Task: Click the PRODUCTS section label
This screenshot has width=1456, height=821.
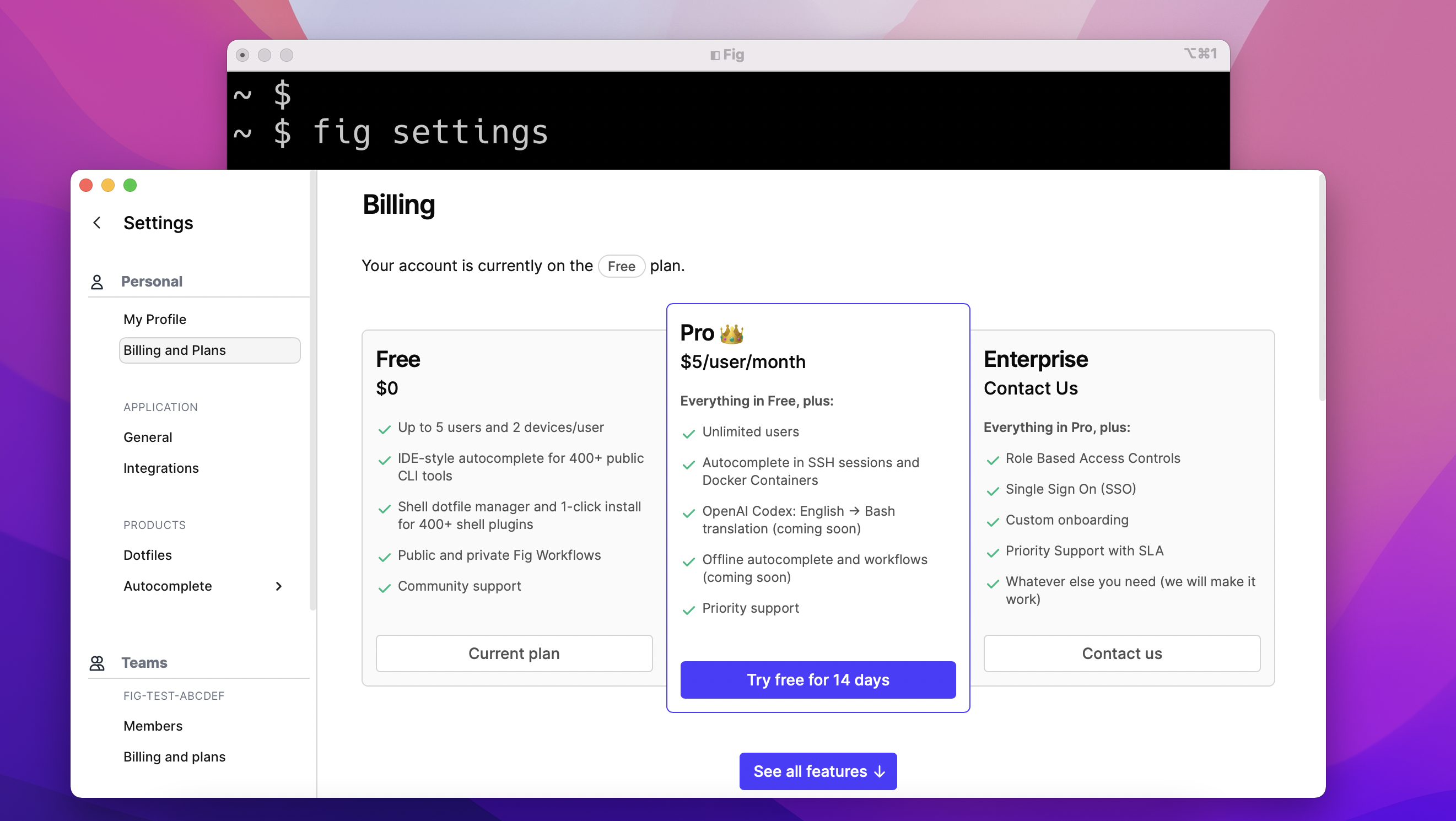Action: (x=154, y=525)
